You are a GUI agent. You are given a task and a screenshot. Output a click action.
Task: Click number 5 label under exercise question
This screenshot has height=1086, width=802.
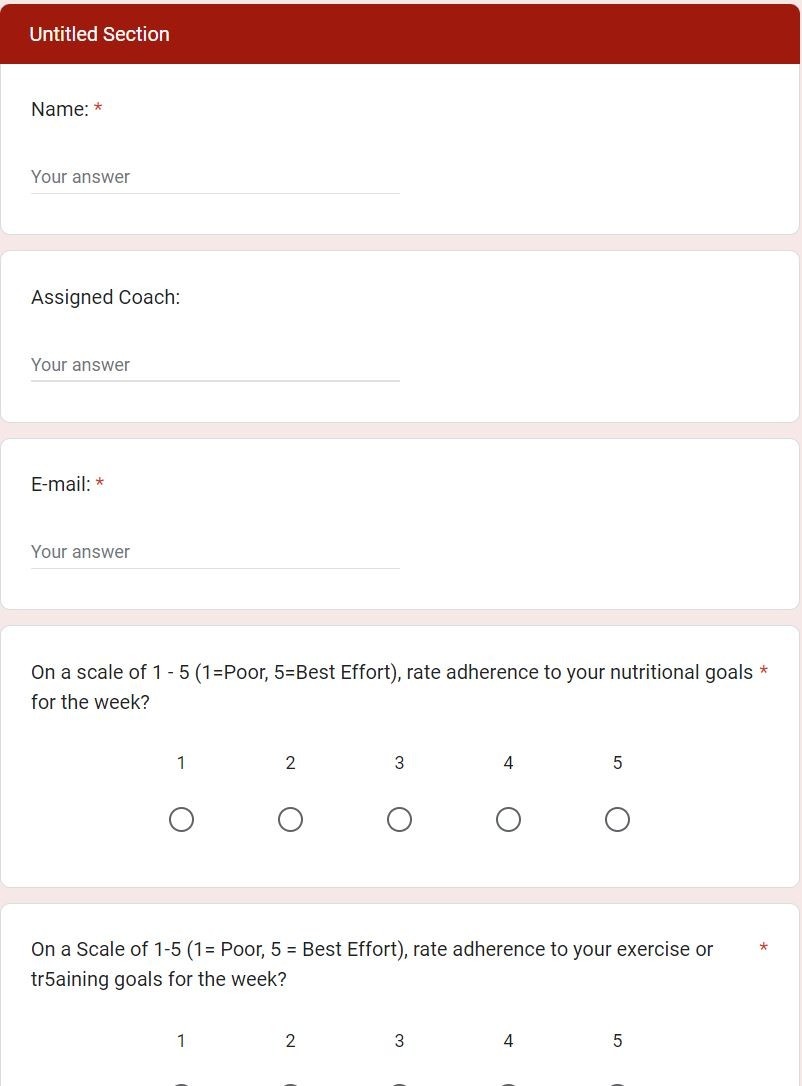617,1041
